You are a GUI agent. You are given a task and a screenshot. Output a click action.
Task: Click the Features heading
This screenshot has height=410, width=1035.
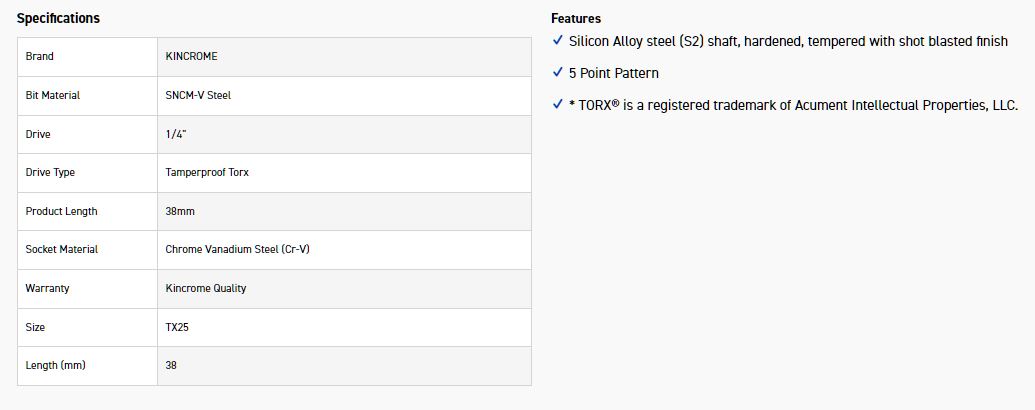pyautogui.click(x=576, y=18)
